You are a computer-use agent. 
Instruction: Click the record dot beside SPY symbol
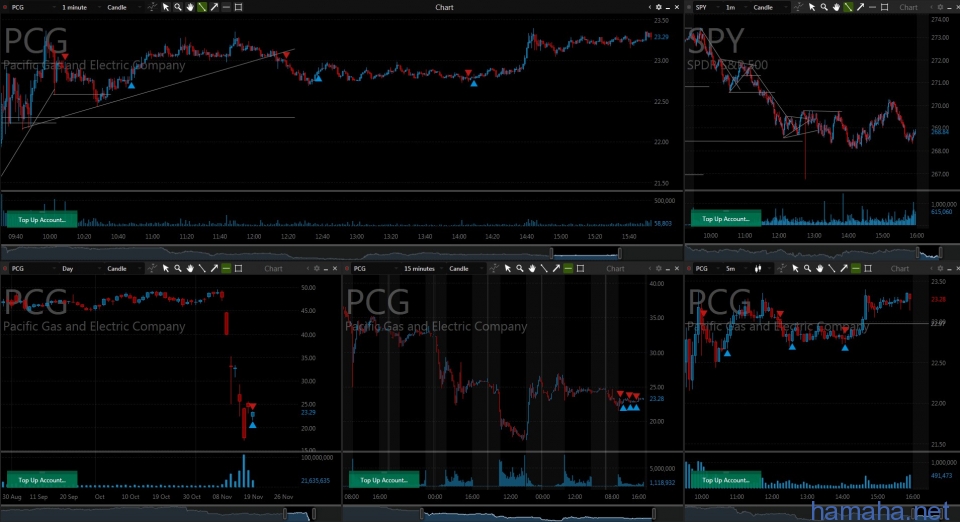[689, 7]
